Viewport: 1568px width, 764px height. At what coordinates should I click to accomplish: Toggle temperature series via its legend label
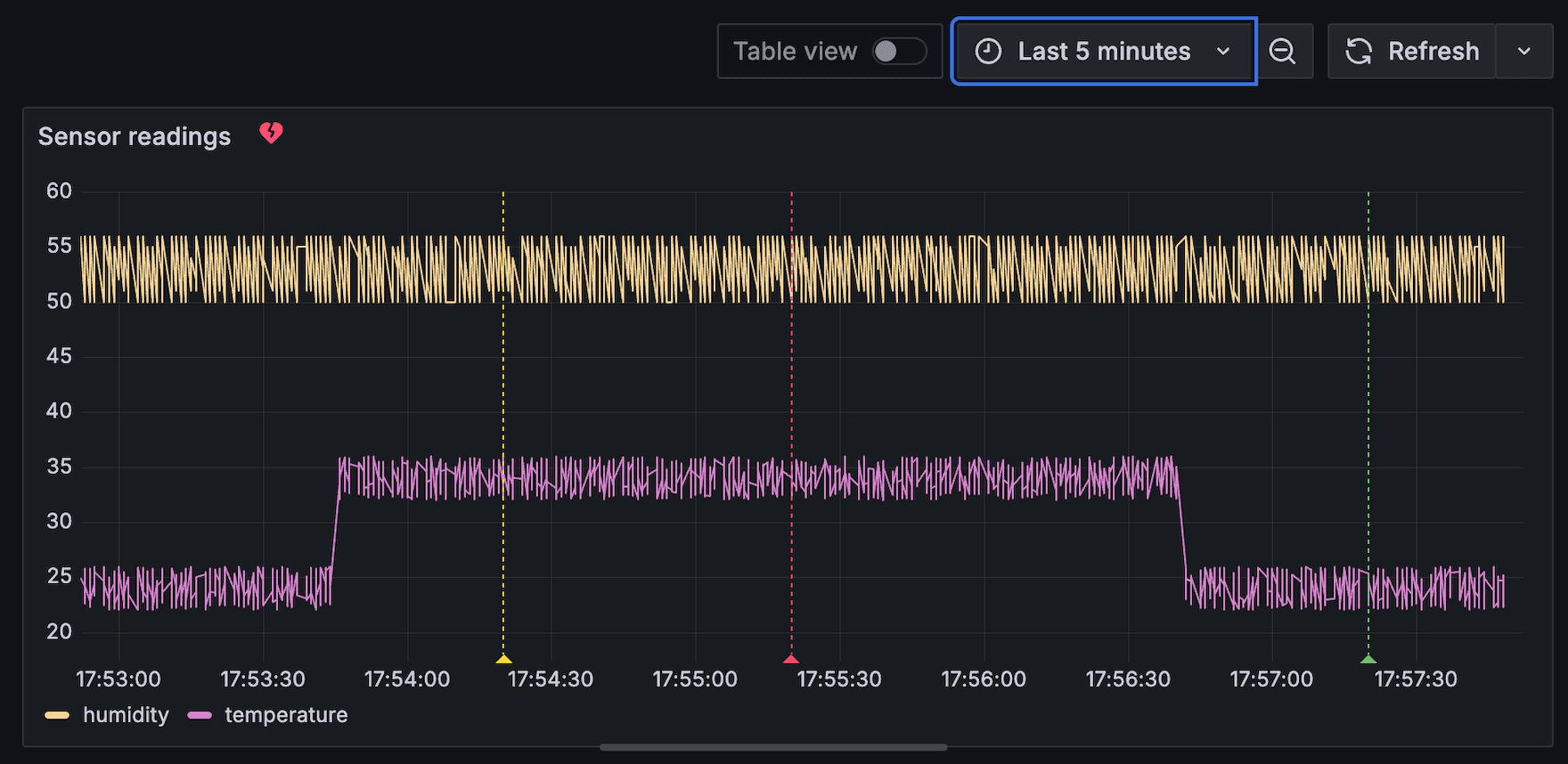point(286,715)
